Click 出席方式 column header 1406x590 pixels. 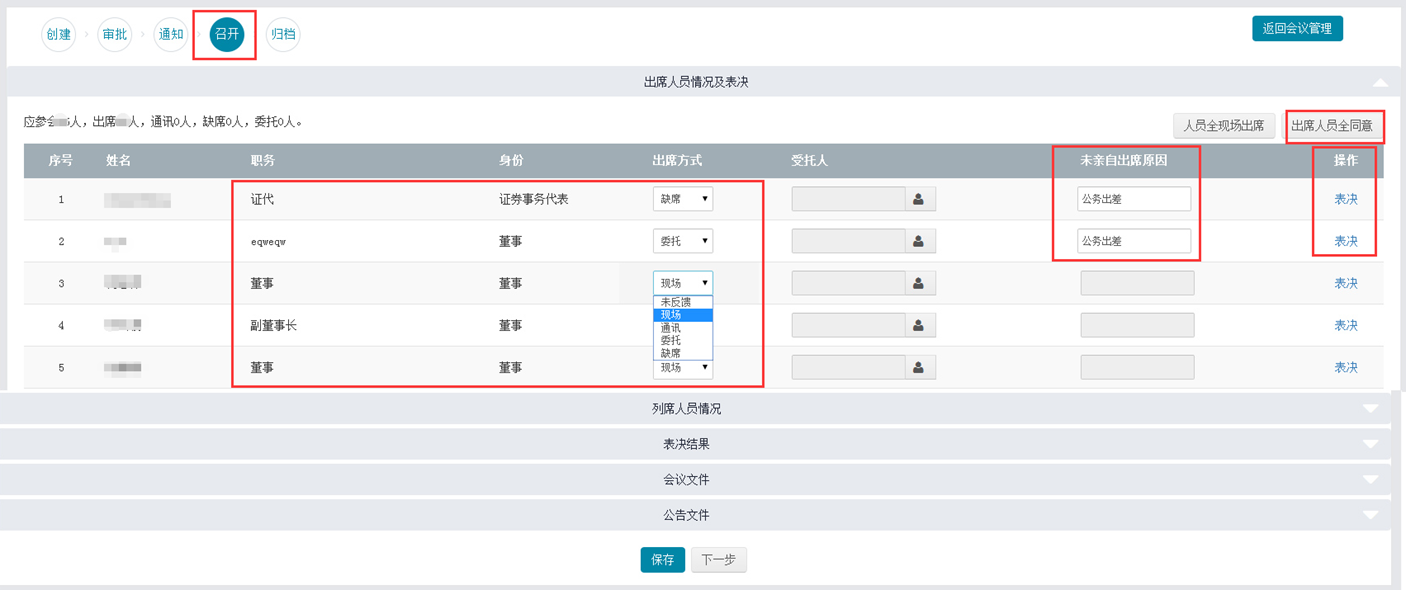click(x=677, y=160)
